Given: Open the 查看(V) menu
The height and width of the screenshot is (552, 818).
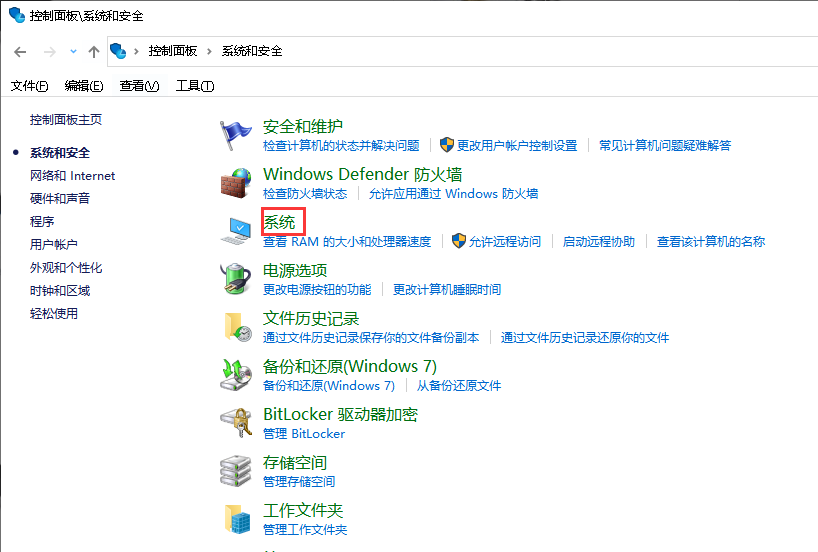Looking at the screenshot, I should (x=139, y=86).
